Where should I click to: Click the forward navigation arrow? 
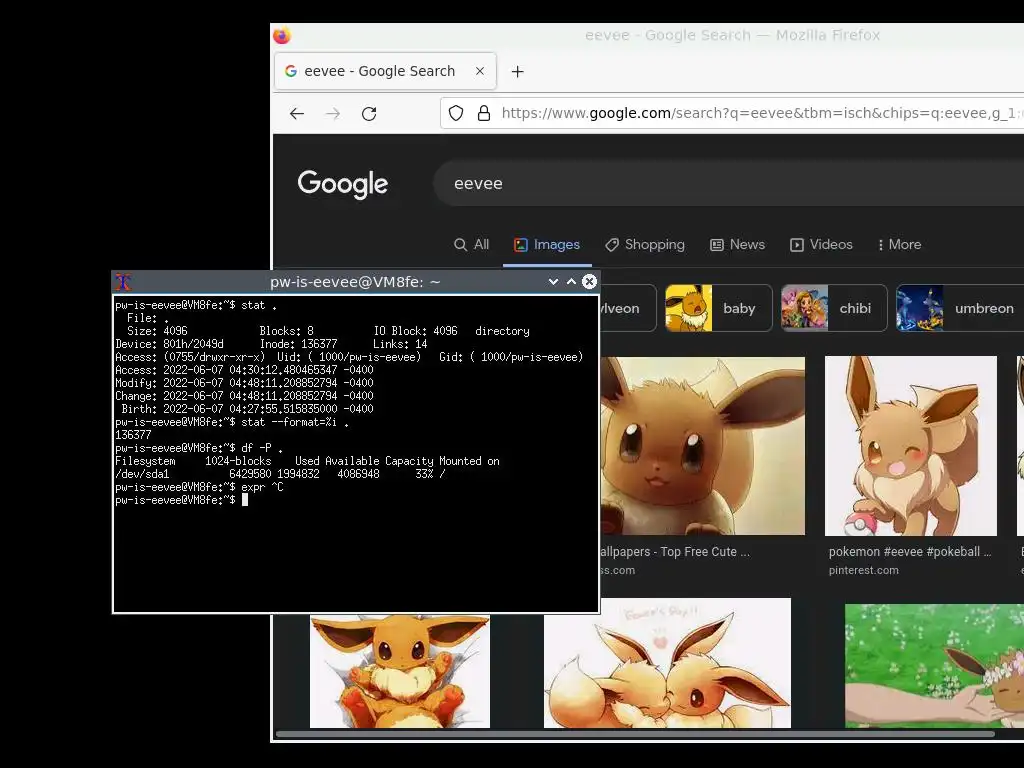tap(333, 114)
